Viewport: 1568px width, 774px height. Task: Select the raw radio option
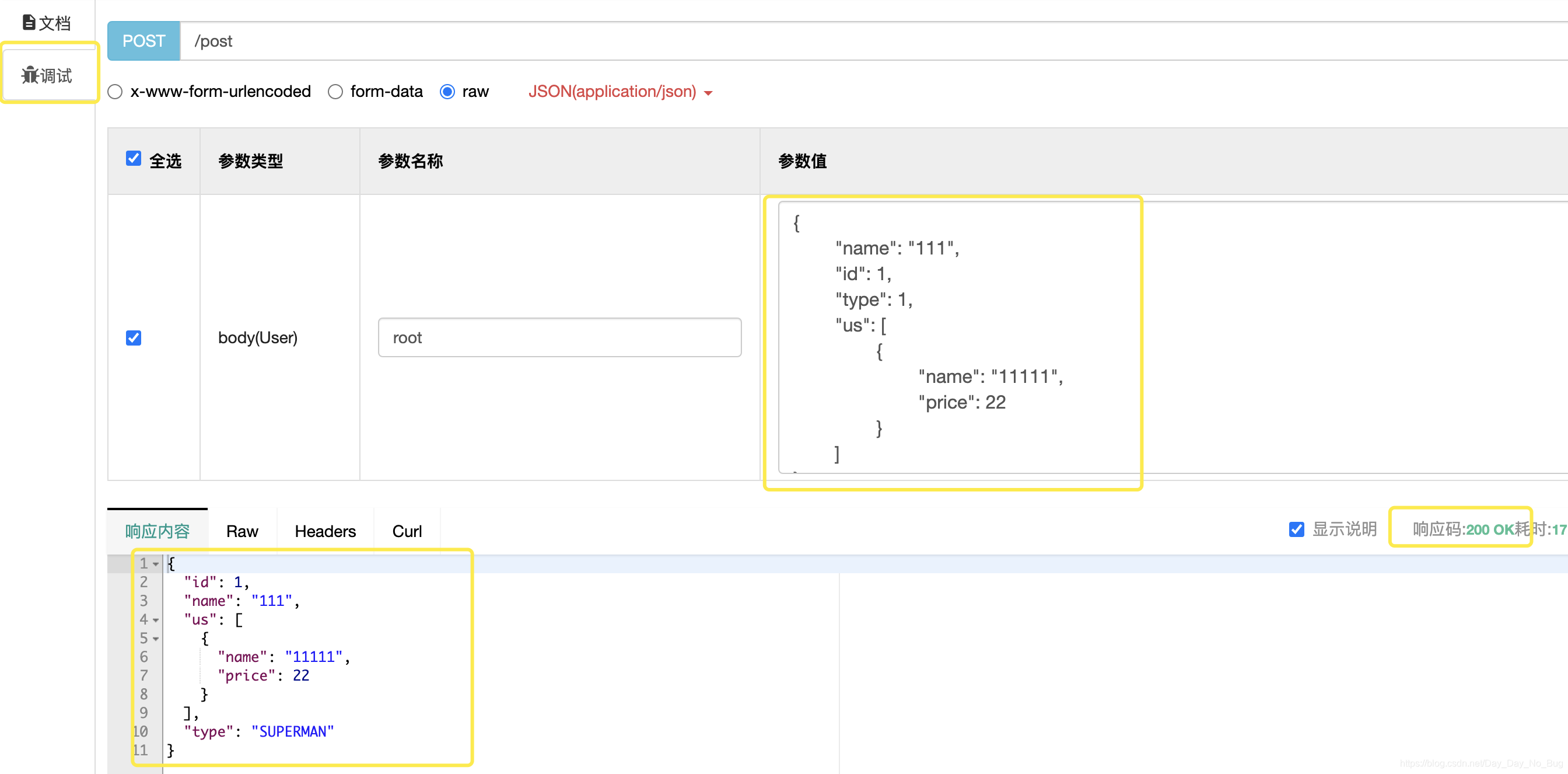(x=447, y=92)
